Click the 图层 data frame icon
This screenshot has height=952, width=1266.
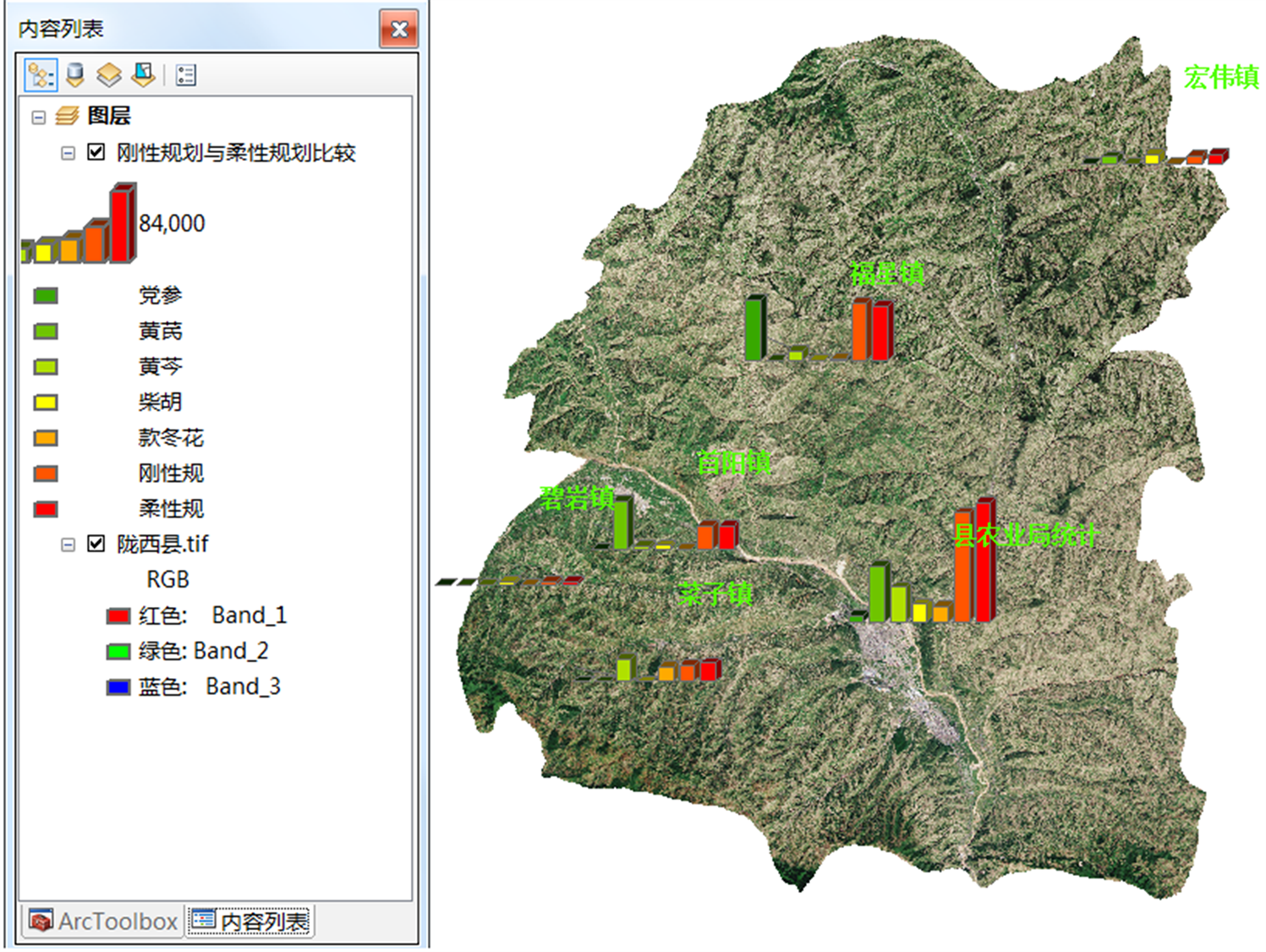coord(68,116)
